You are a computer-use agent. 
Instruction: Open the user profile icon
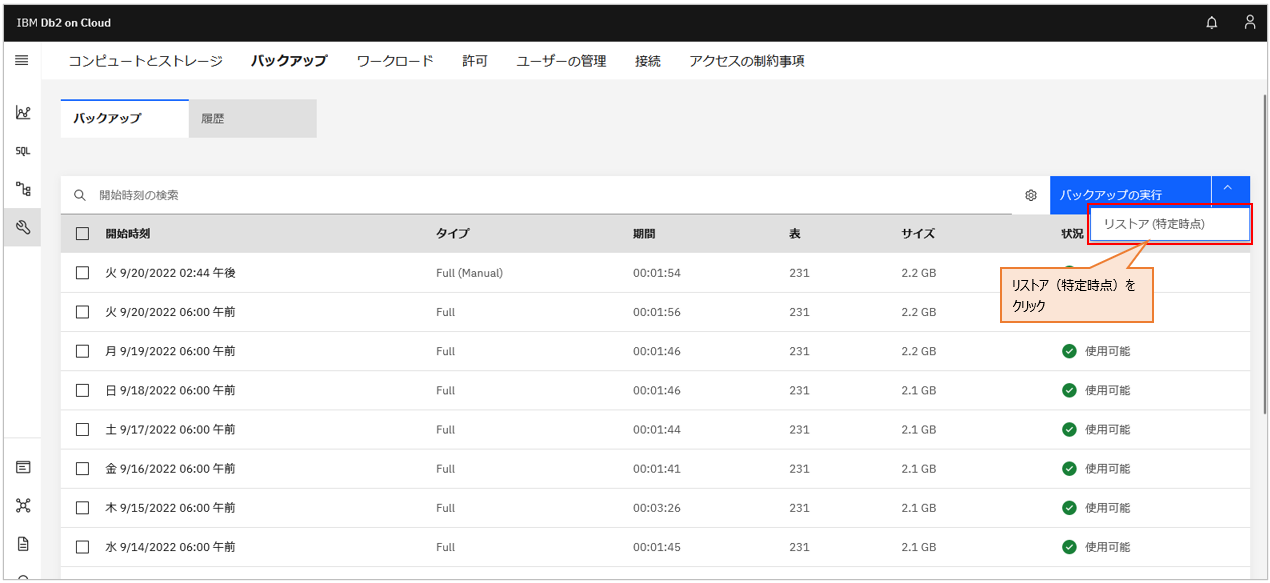coord(1249,22)
